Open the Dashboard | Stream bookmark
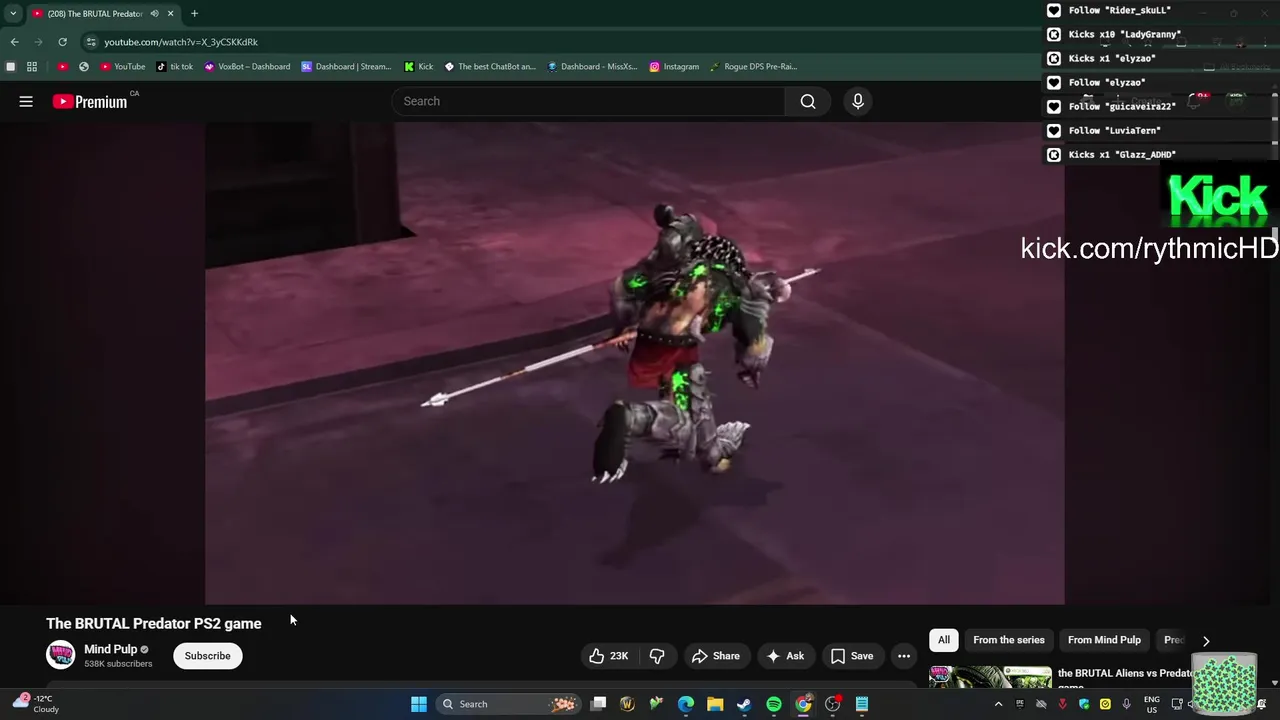Screen dimensions: 1280x720 347,67
